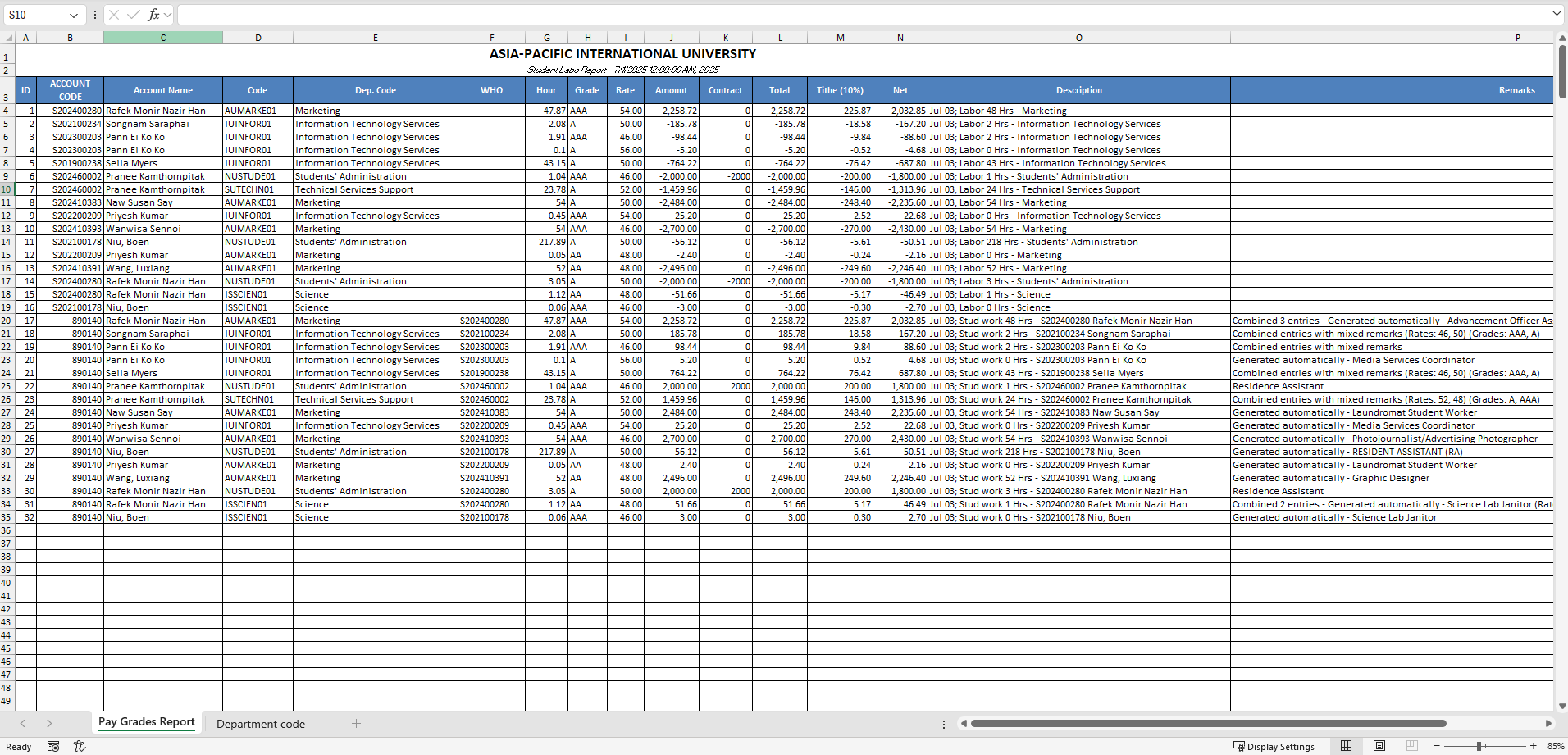Viewport: 1568px width, 755px height.
Task: Open Page Break Preview view
Action: point(1411,747)
